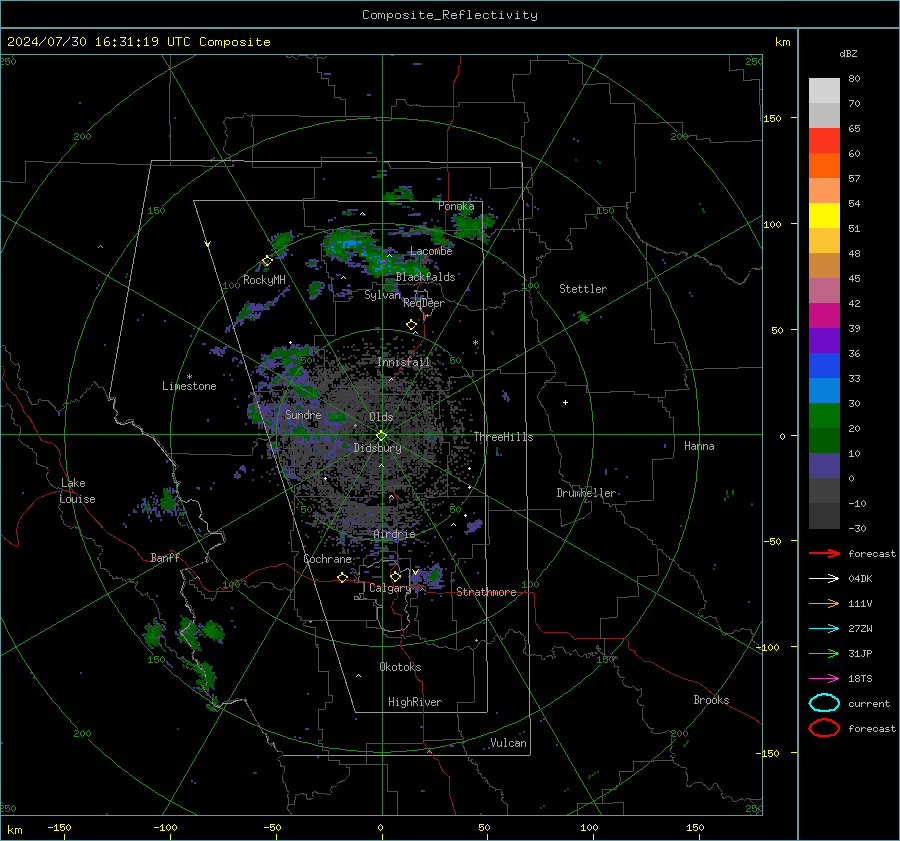Click the red forecast arrow in legend

point(824,553)
